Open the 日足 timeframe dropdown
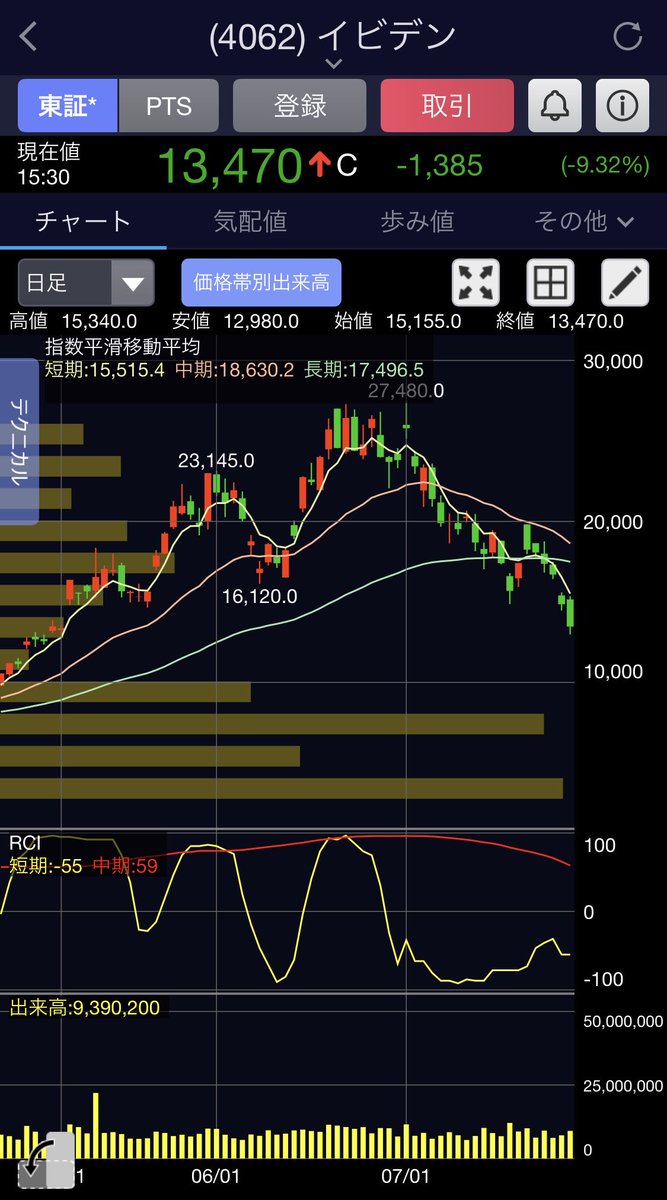 [86, 283]
